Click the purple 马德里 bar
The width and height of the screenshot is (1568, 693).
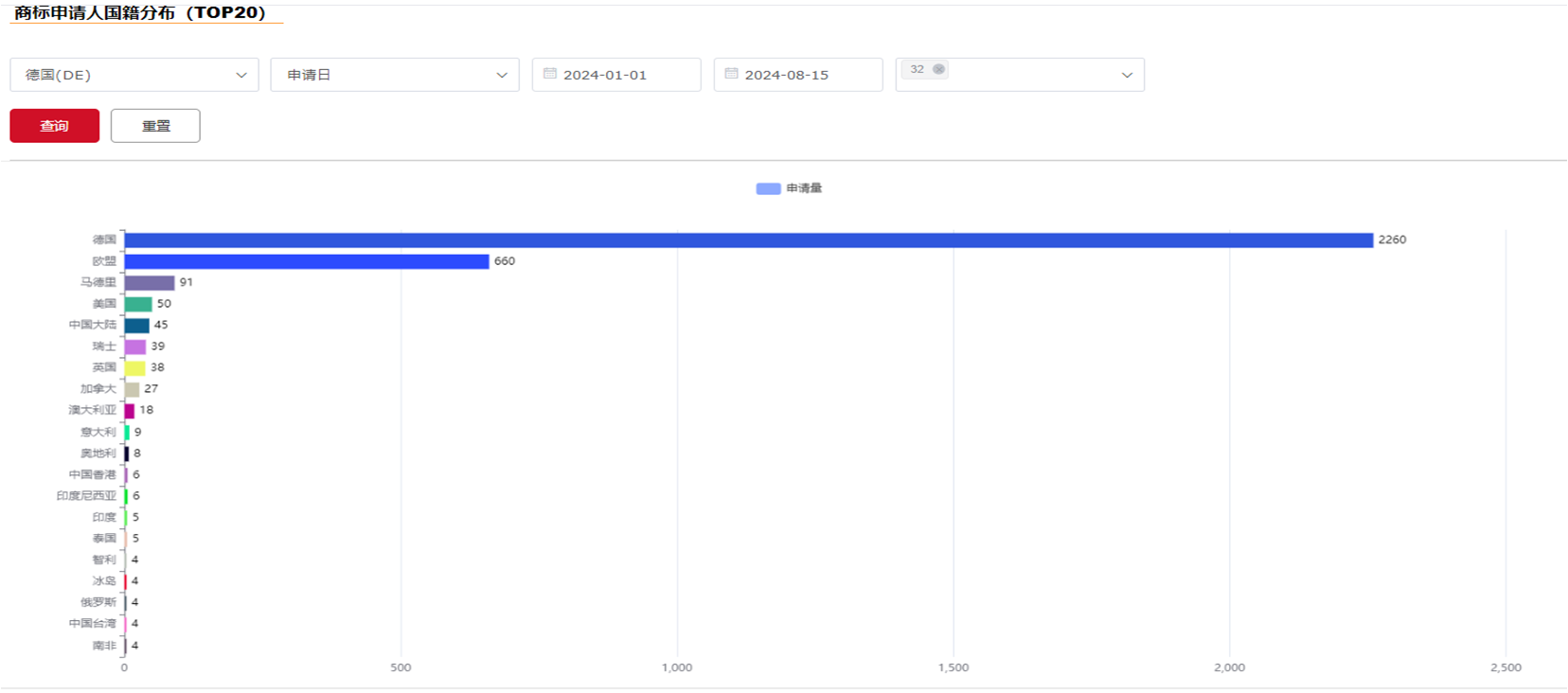(x=150, y=283)
